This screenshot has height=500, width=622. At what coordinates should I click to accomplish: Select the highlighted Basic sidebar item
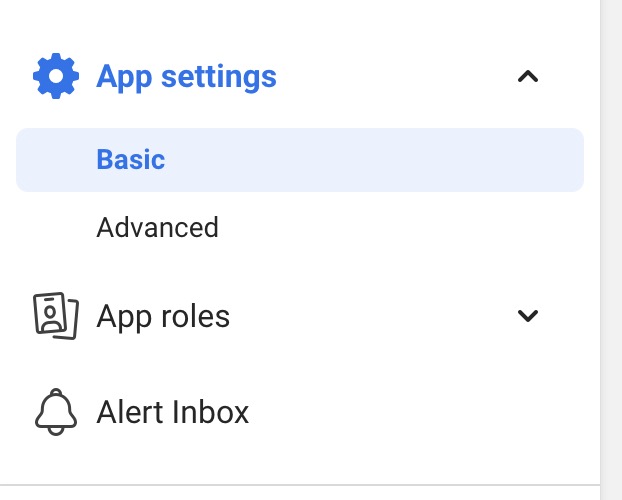coord(300,160)
